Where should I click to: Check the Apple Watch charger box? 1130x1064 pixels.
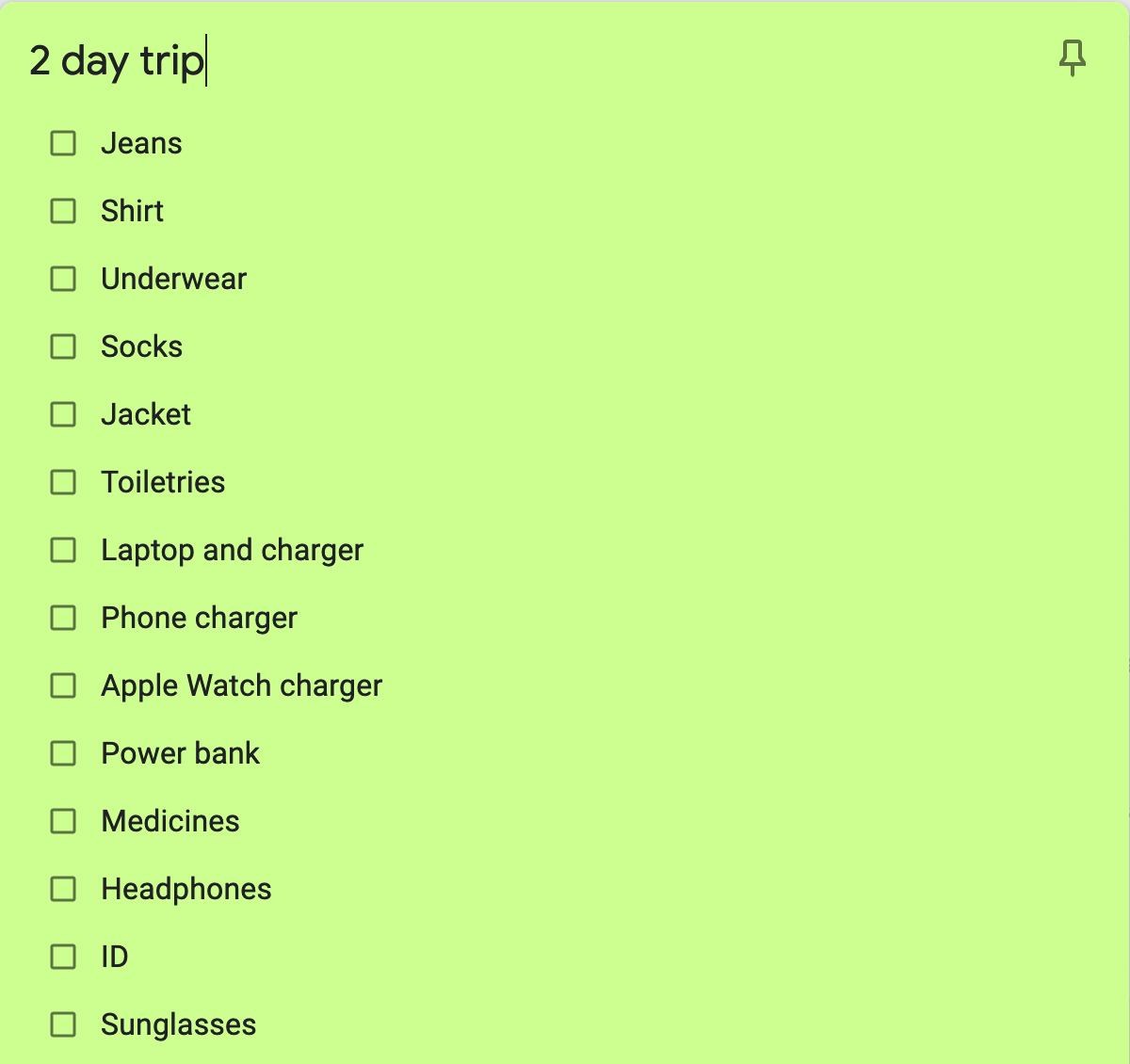pyautogui.click(x=63, y=685)
